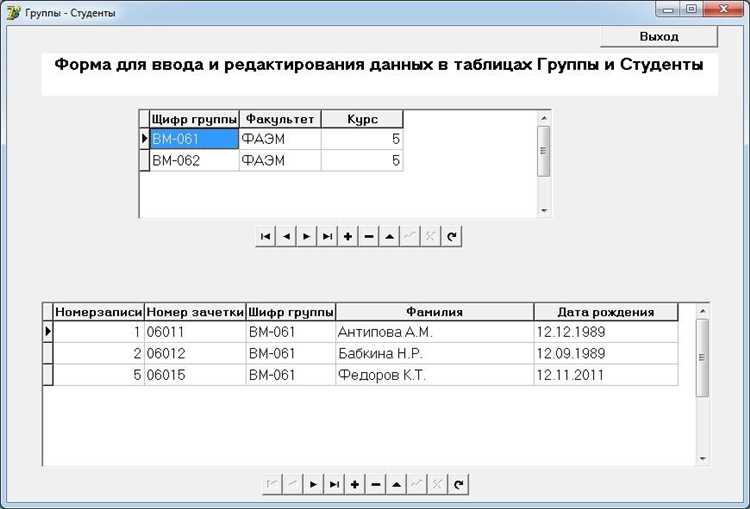750x509 pixels.
Task: Go to first record in groups navigator
Action: [x=265, y=236]
